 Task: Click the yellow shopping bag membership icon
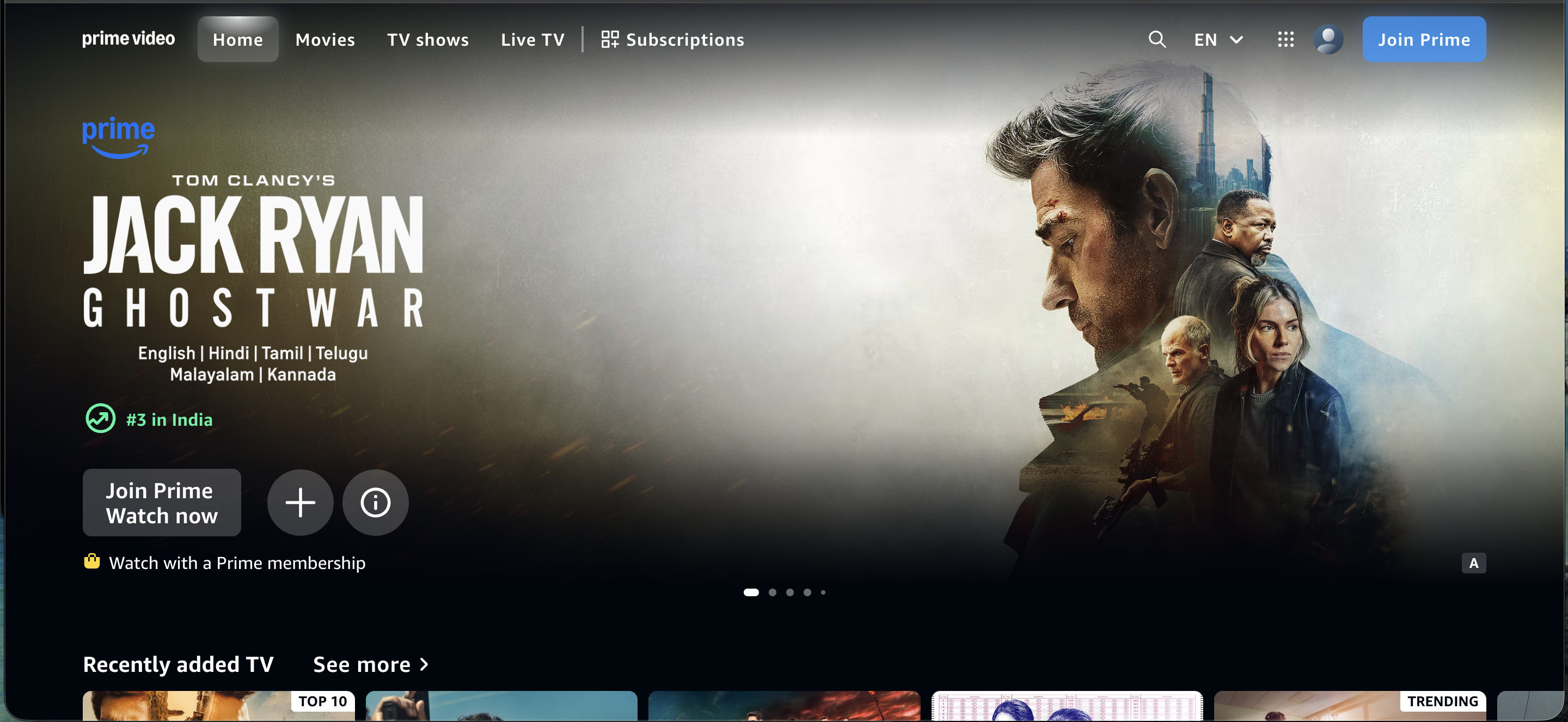coord(92,561)
